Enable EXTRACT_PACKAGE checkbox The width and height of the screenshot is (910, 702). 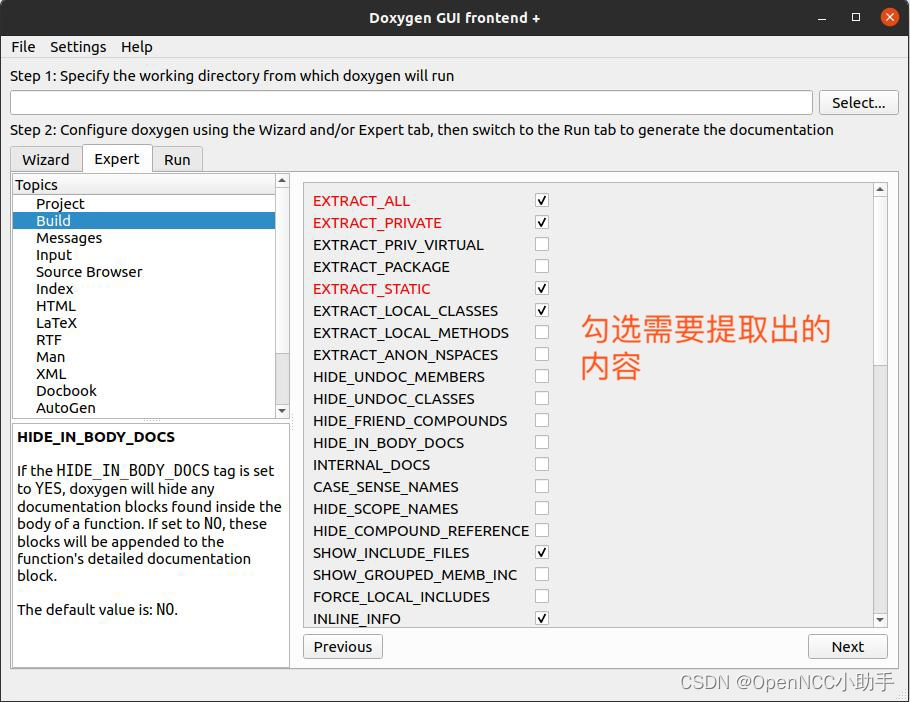coord(541,266)
